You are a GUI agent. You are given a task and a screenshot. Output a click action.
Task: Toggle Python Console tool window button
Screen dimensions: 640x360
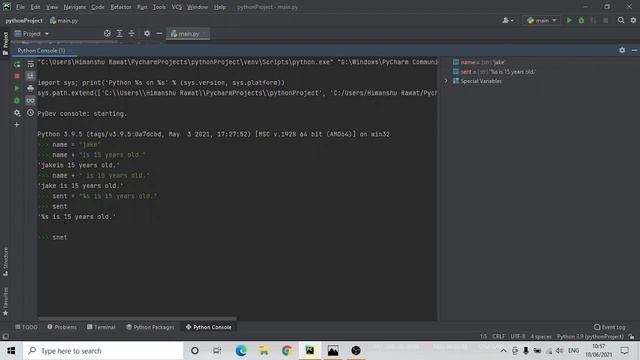click(x=209, y=327)
